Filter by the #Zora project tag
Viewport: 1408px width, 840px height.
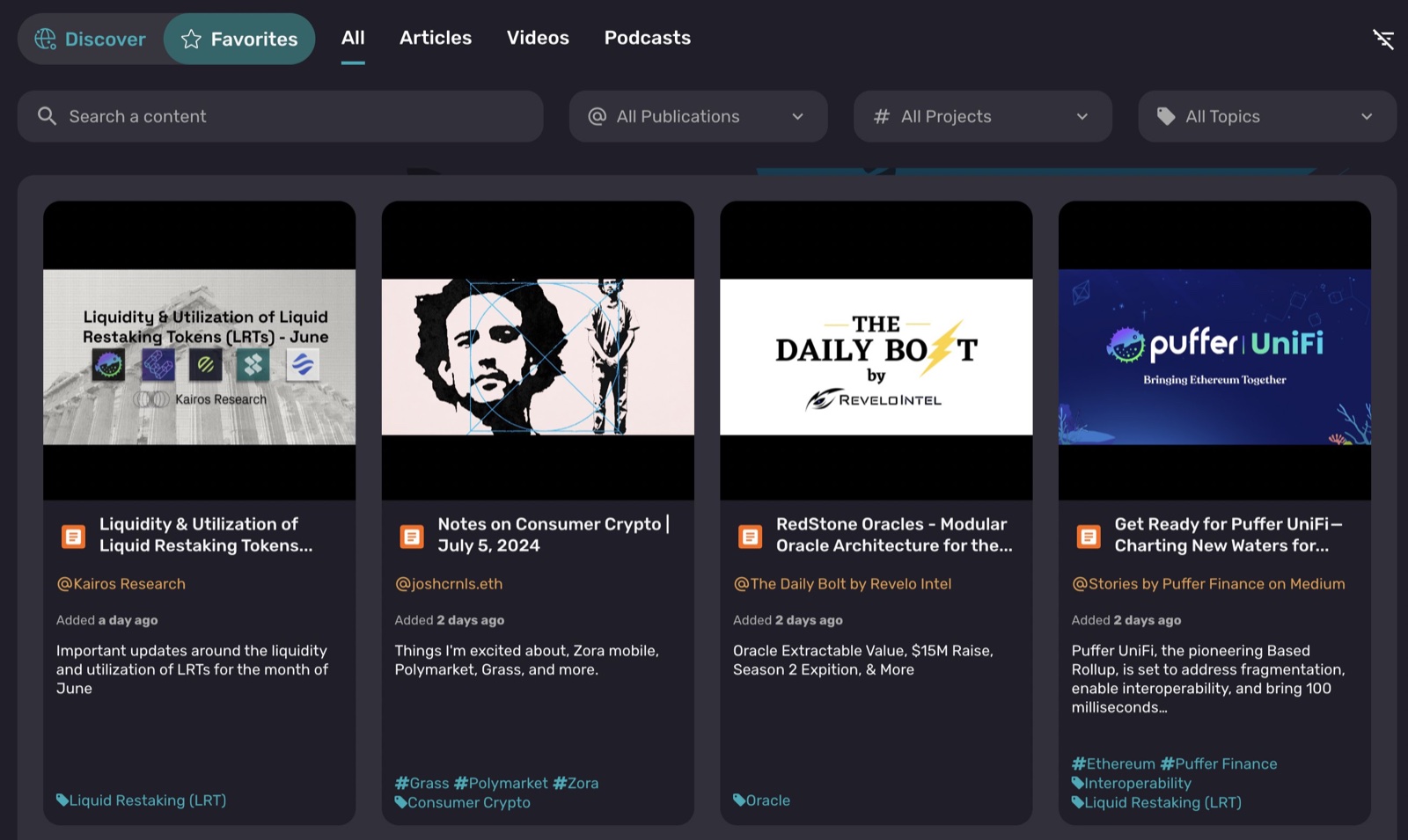576,783
